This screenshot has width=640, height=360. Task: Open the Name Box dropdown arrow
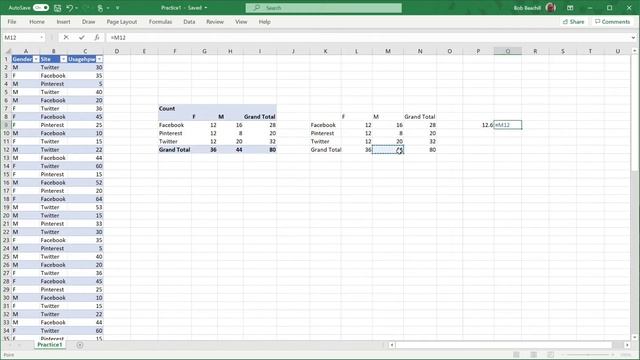tap(42, 38)
